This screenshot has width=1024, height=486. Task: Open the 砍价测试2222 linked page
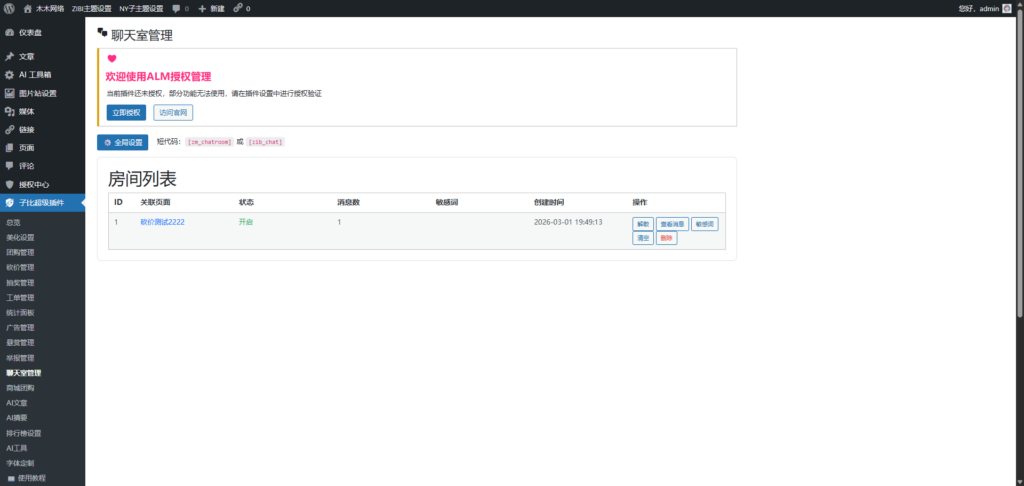[x=162, y=222]
